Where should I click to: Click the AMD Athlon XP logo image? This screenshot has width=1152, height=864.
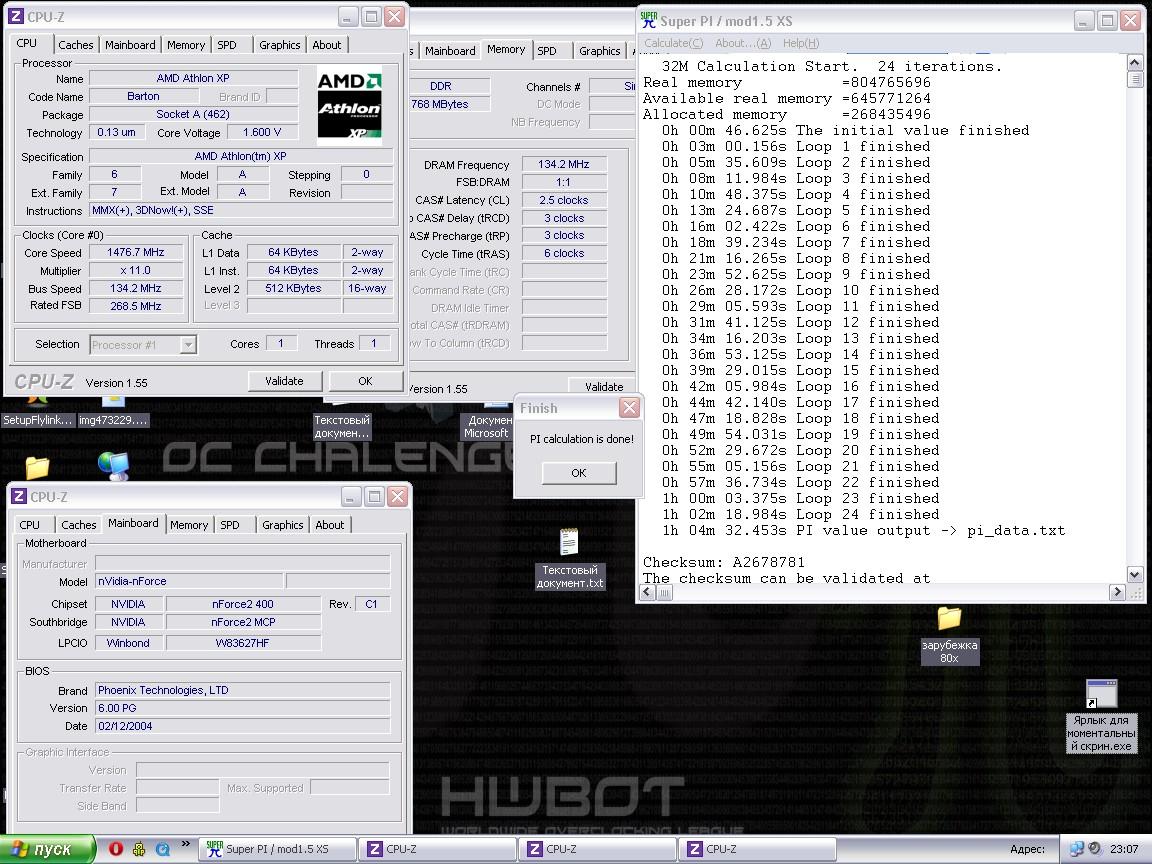tap(350, 105)
